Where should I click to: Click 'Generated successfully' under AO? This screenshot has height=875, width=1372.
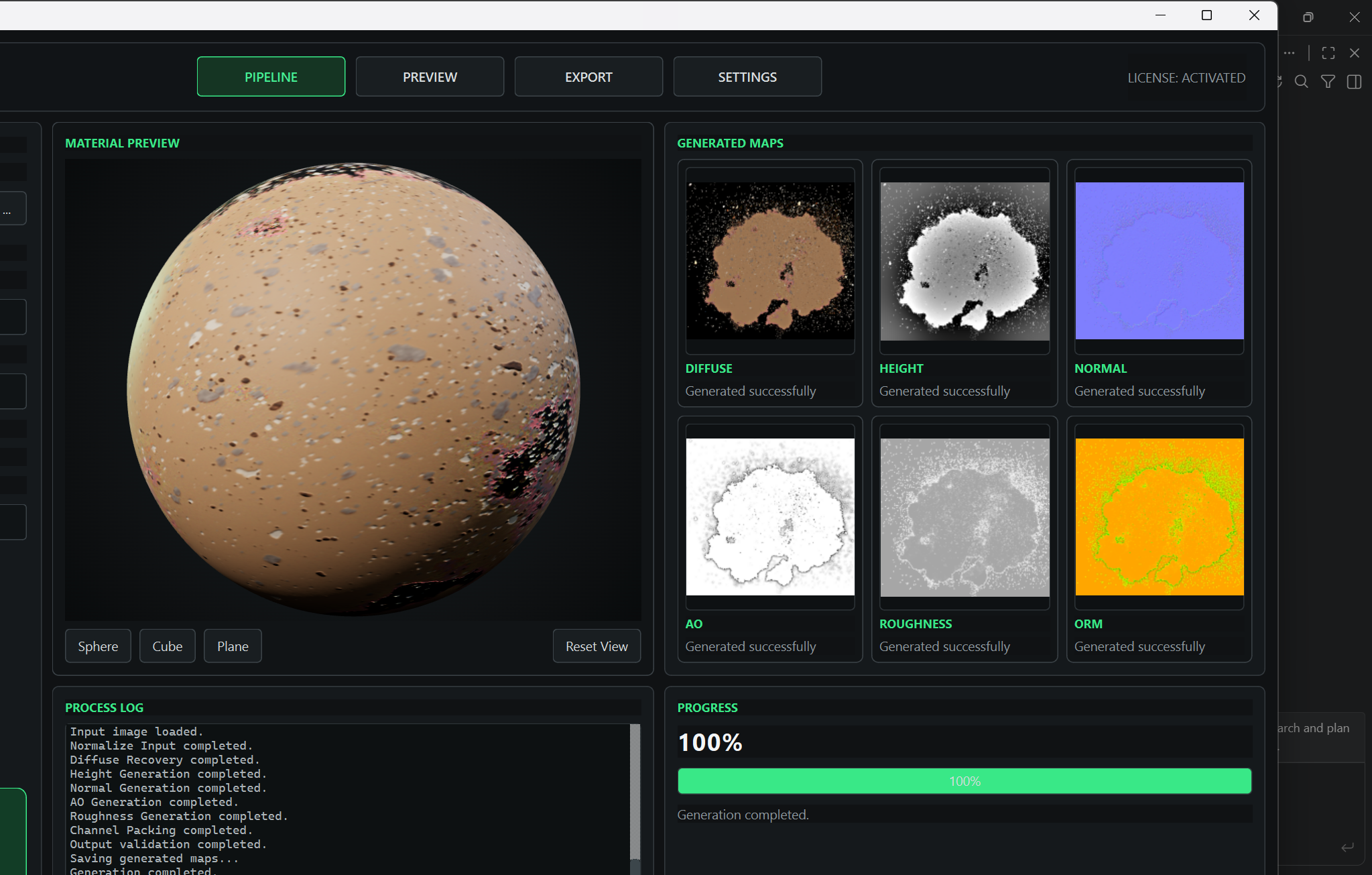[x=751, y=646]
